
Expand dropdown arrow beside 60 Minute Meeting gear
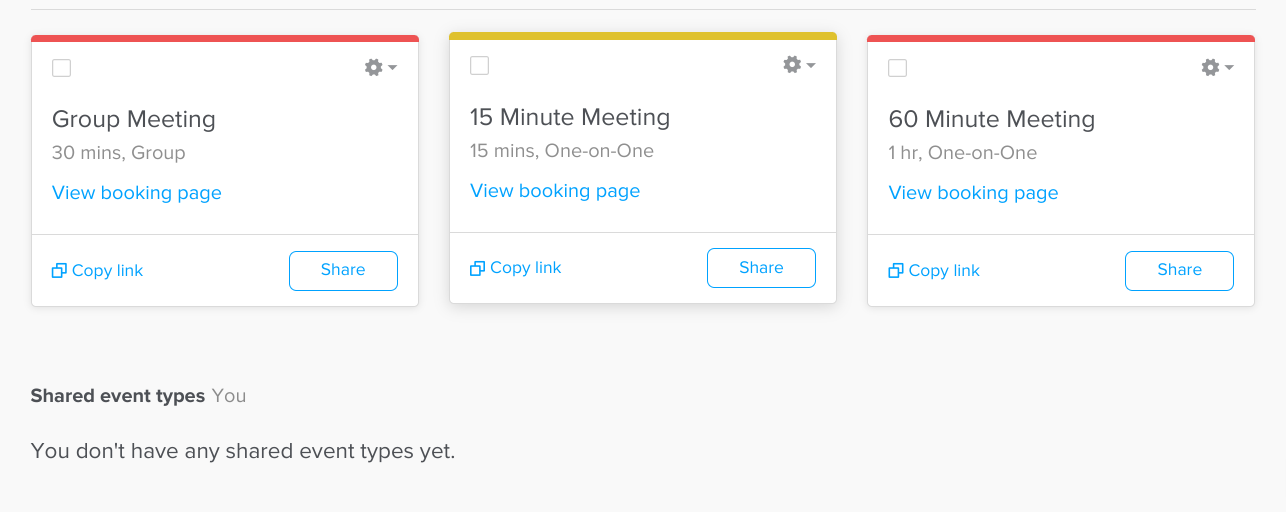[x=1229, y=68]
